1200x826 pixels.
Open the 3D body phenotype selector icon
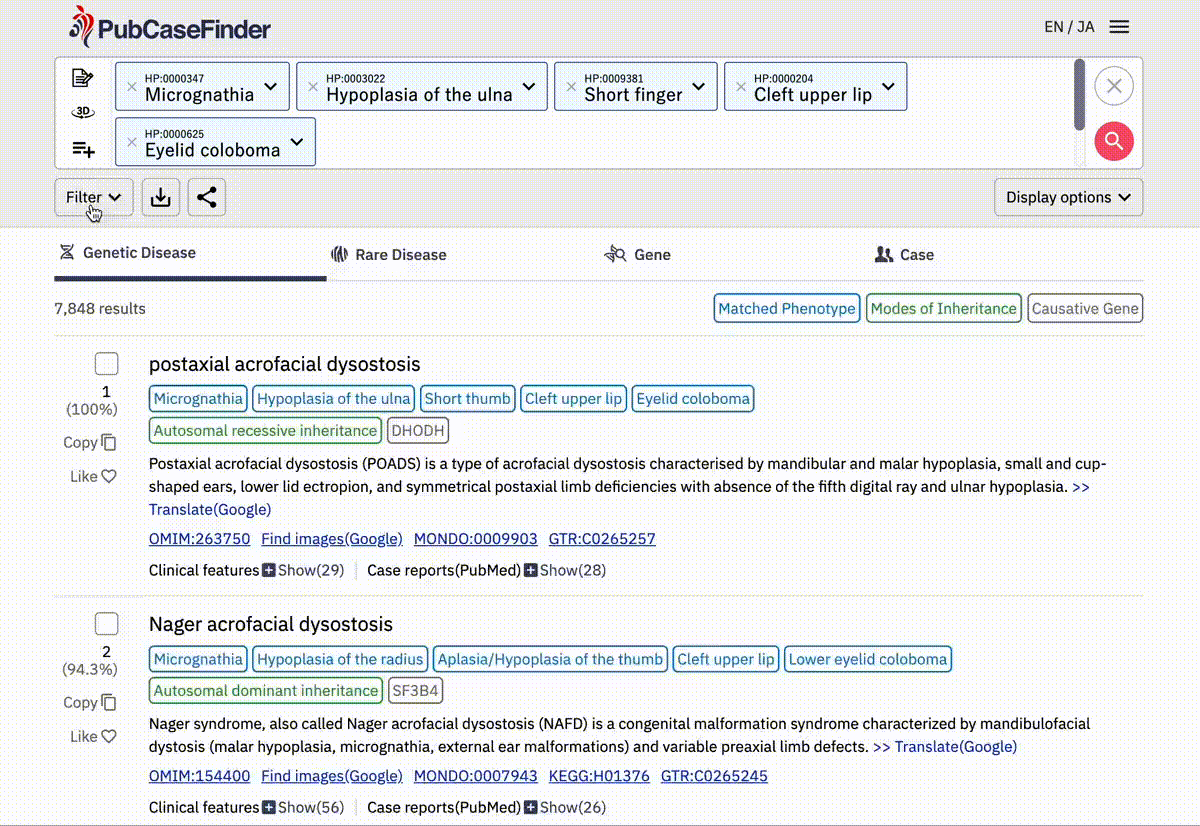(83, 112)
